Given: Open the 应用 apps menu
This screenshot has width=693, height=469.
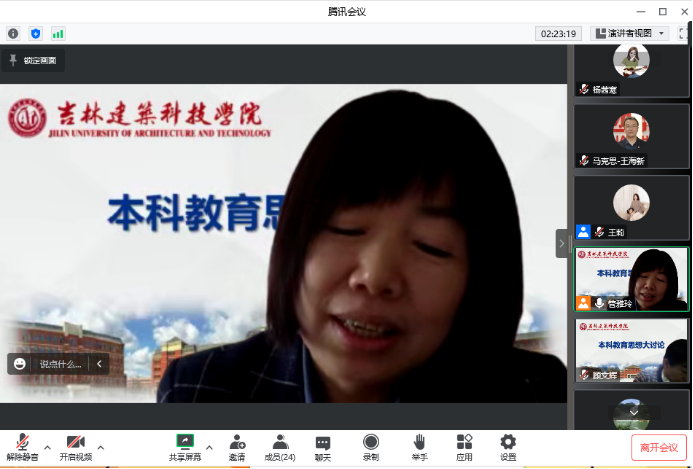Looking at the screenshot, I should [x=464, y=447].
